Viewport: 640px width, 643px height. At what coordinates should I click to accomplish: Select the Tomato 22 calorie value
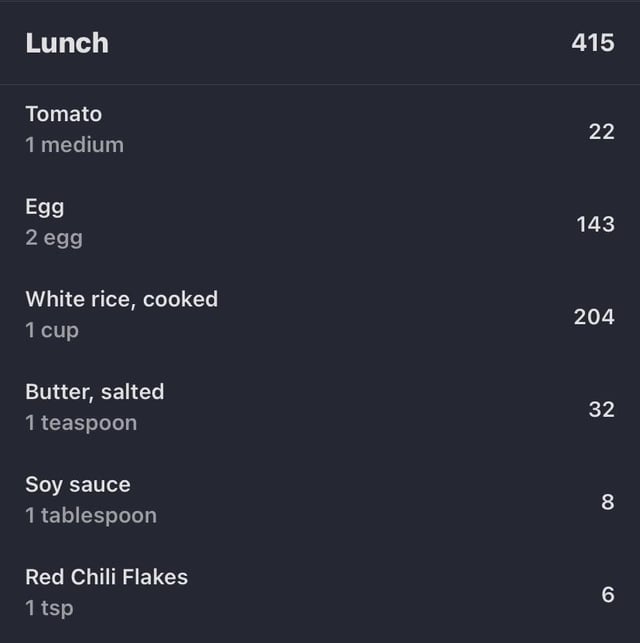click(x=602, y=132)
